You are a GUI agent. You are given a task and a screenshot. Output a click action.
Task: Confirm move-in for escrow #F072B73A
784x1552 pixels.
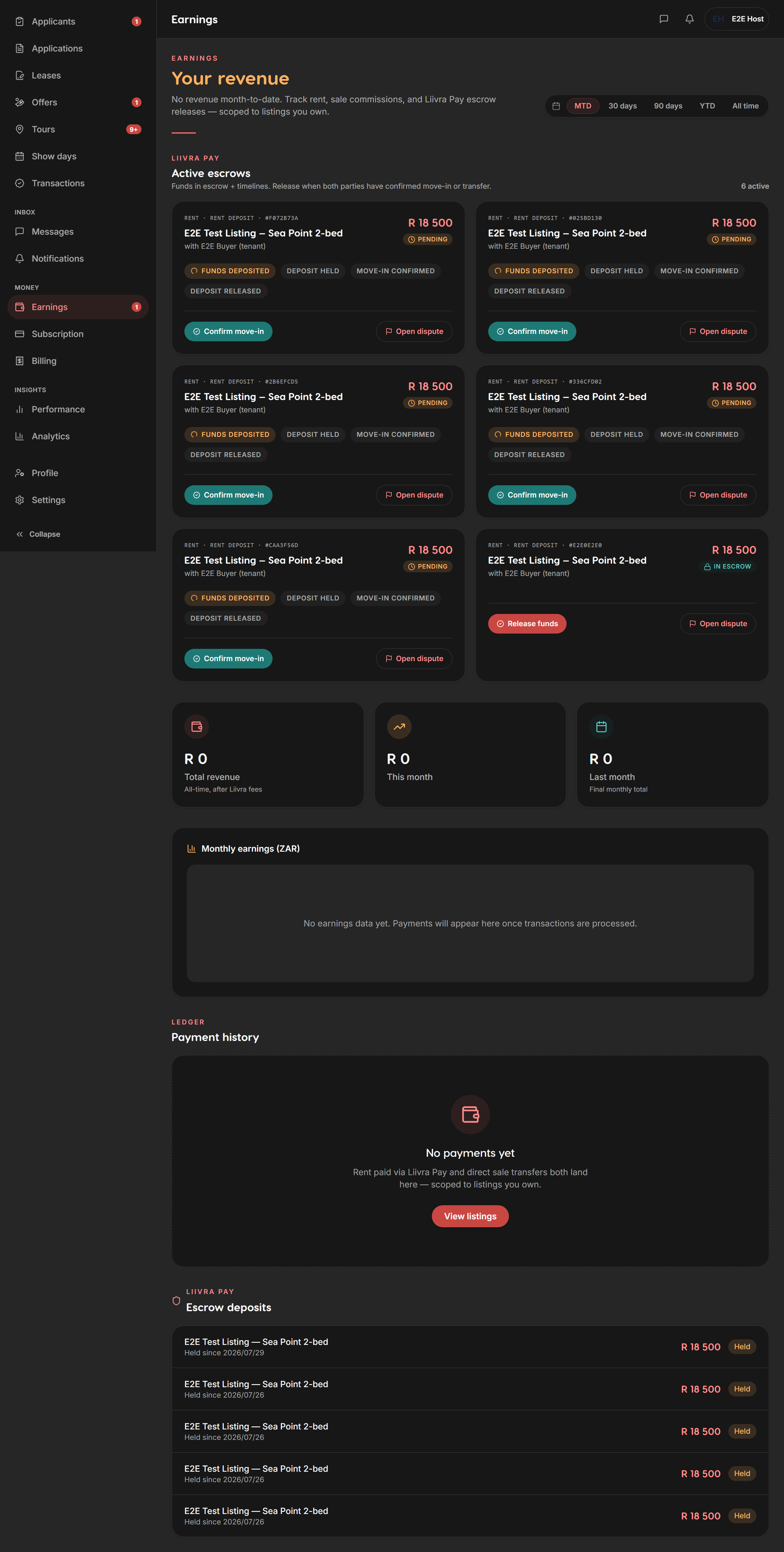(x=228, y=332)
